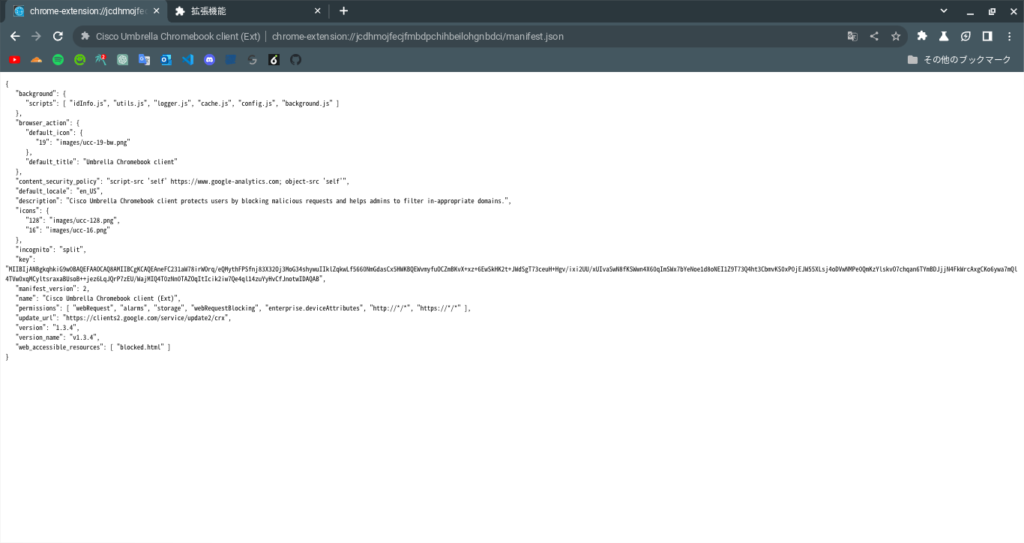This screenshot has height=543, width=1024.
Task: Open the GitHub bookmark
Action: tap(295, 60)
